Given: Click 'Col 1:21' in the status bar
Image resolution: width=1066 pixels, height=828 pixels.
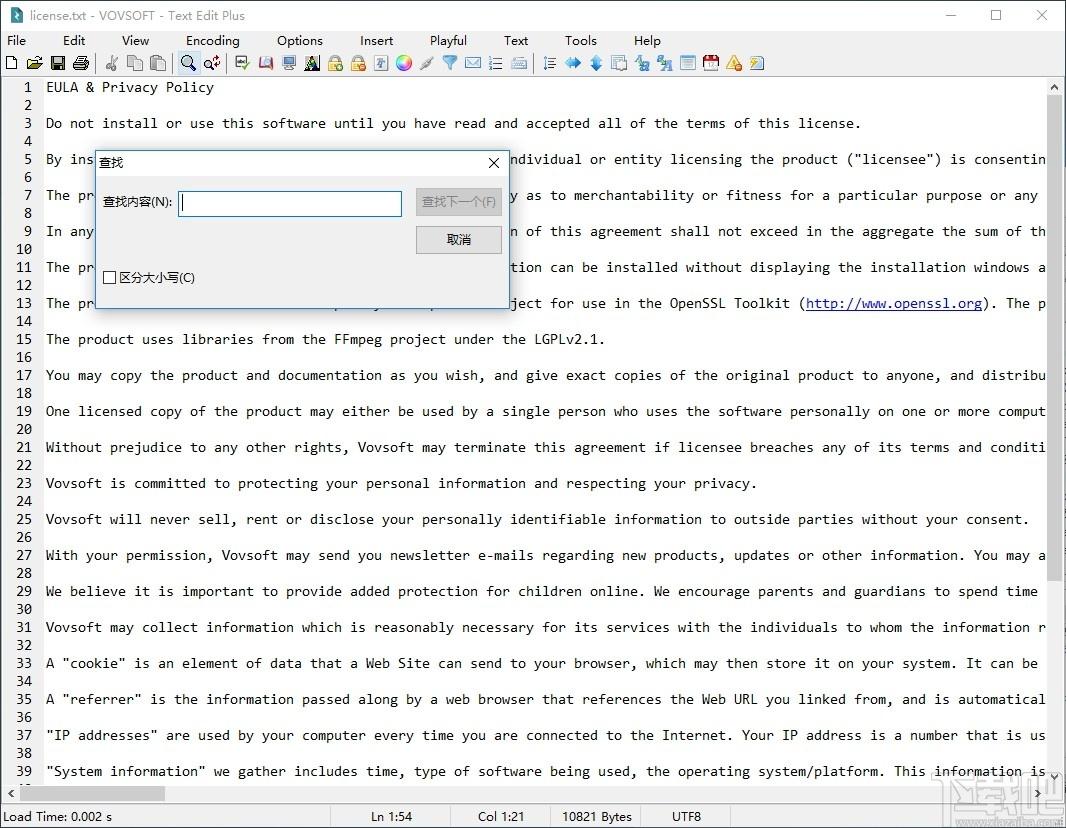Looking at the screenshot, I should click(x=501, y=816).
